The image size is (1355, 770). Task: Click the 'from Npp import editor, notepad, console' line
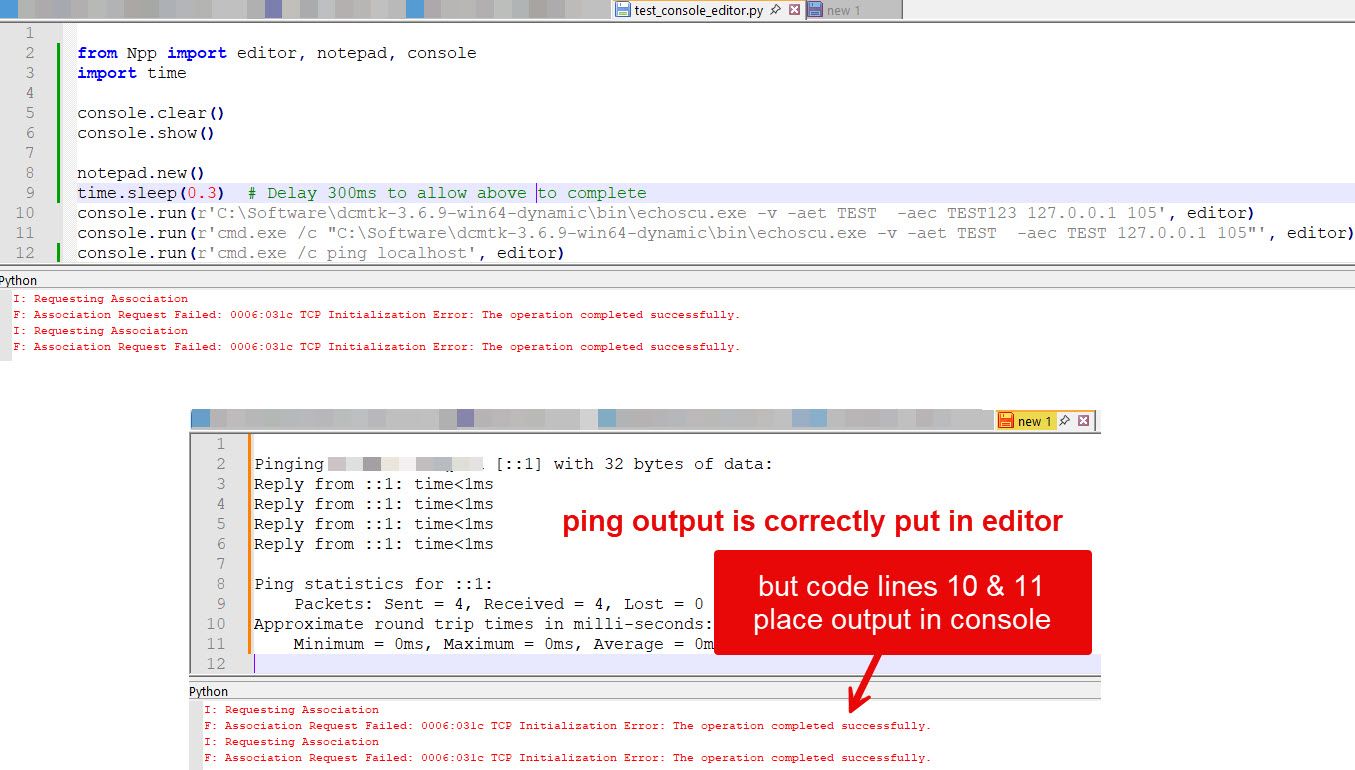click(x=276, y=53)
